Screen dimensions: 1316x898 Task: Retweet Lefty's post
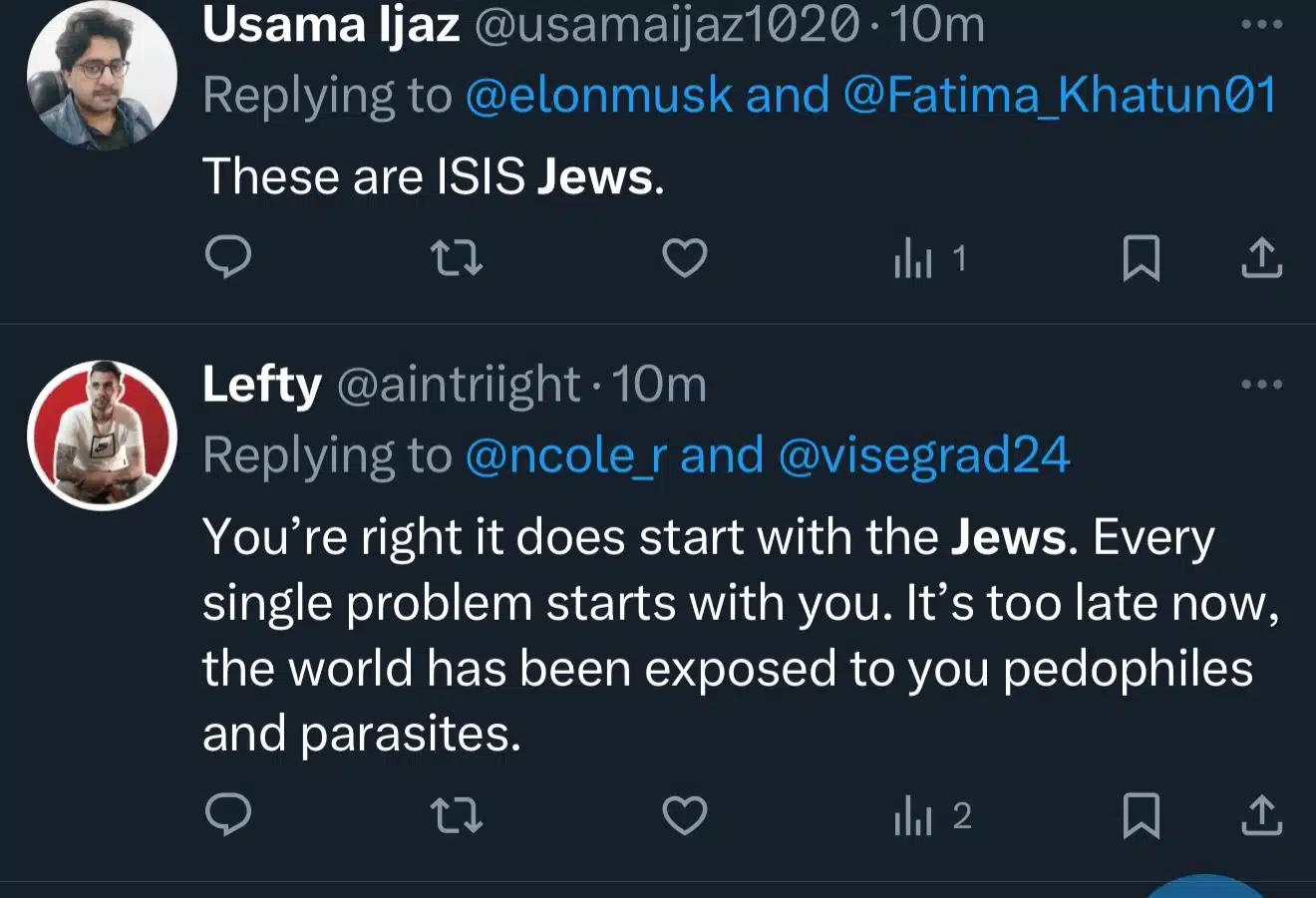(457, 816)
